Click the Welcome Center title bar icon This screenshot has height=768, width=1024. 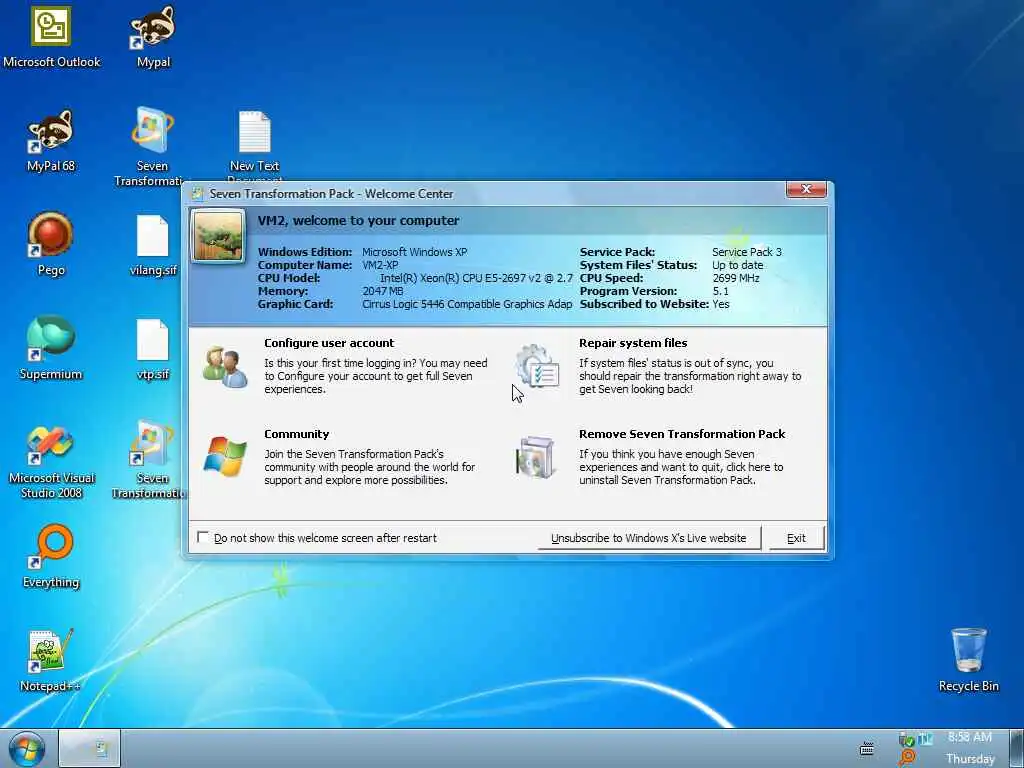point(197,193)
